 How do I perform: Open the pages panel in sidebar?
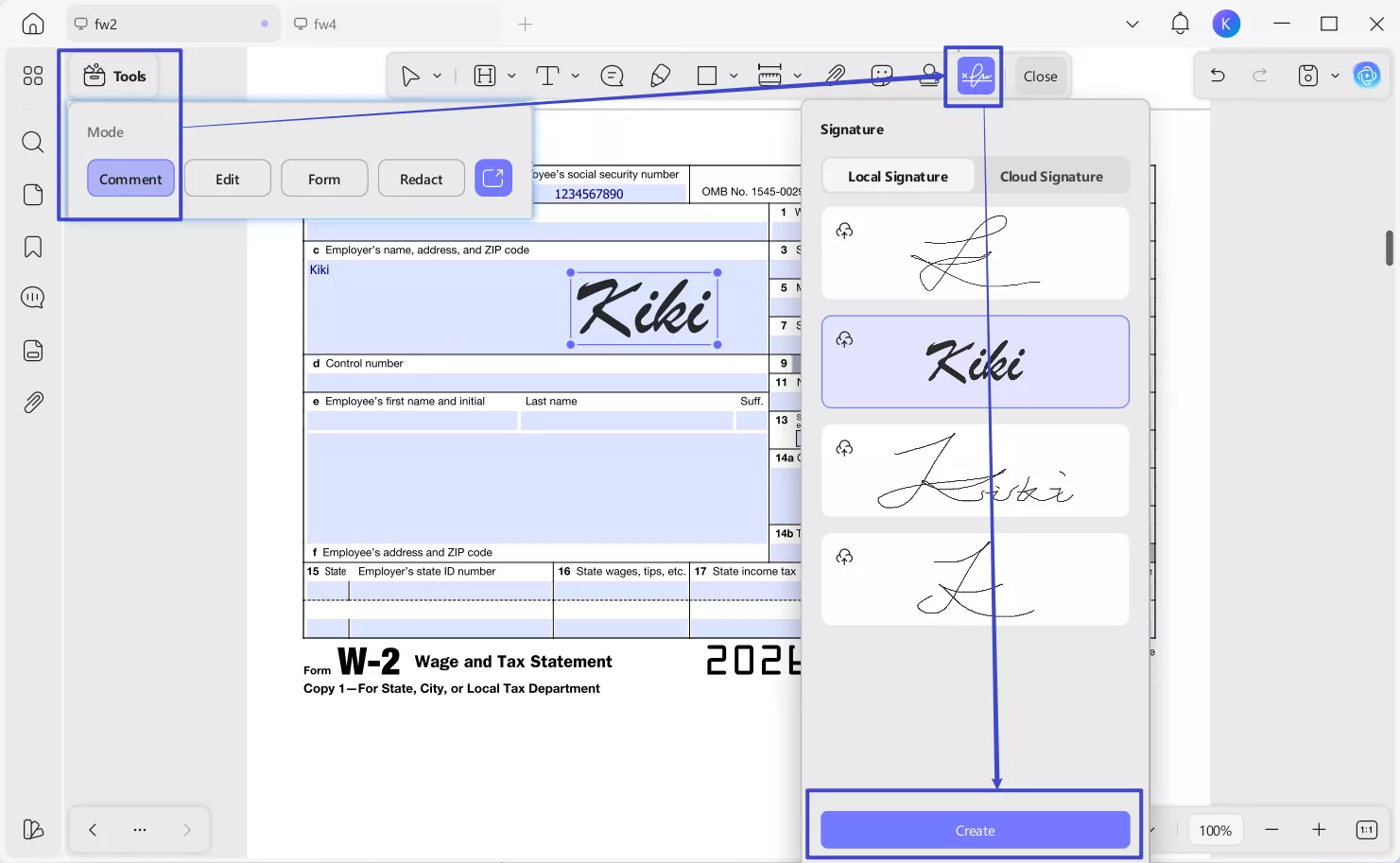click(33, 195)
